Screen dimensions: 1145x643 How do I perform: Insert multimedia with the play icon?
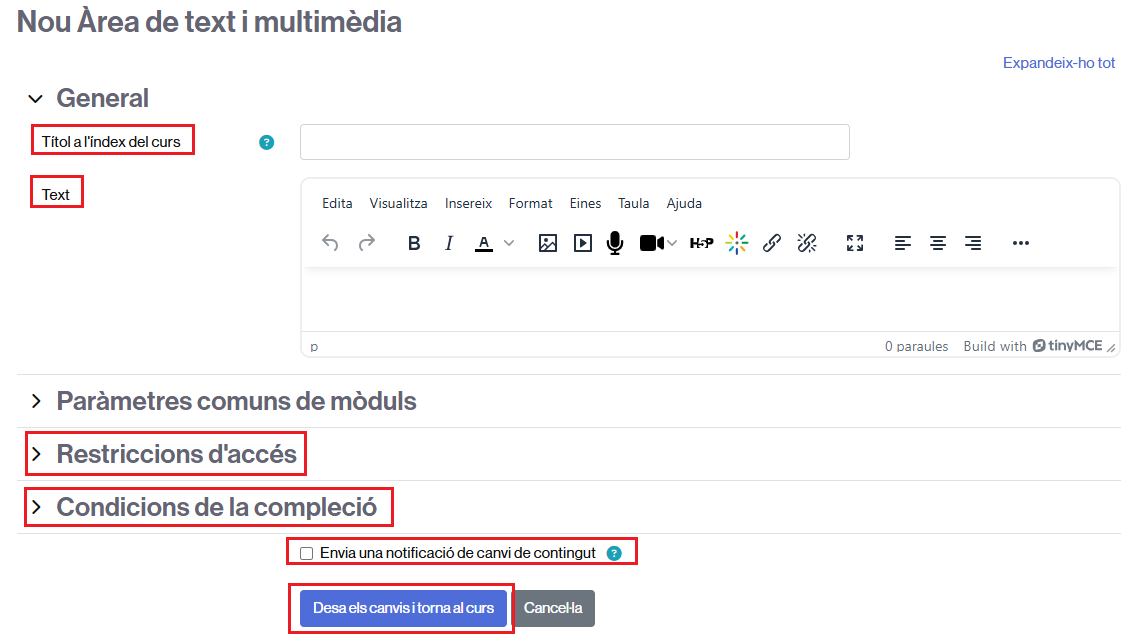point(583,243)
